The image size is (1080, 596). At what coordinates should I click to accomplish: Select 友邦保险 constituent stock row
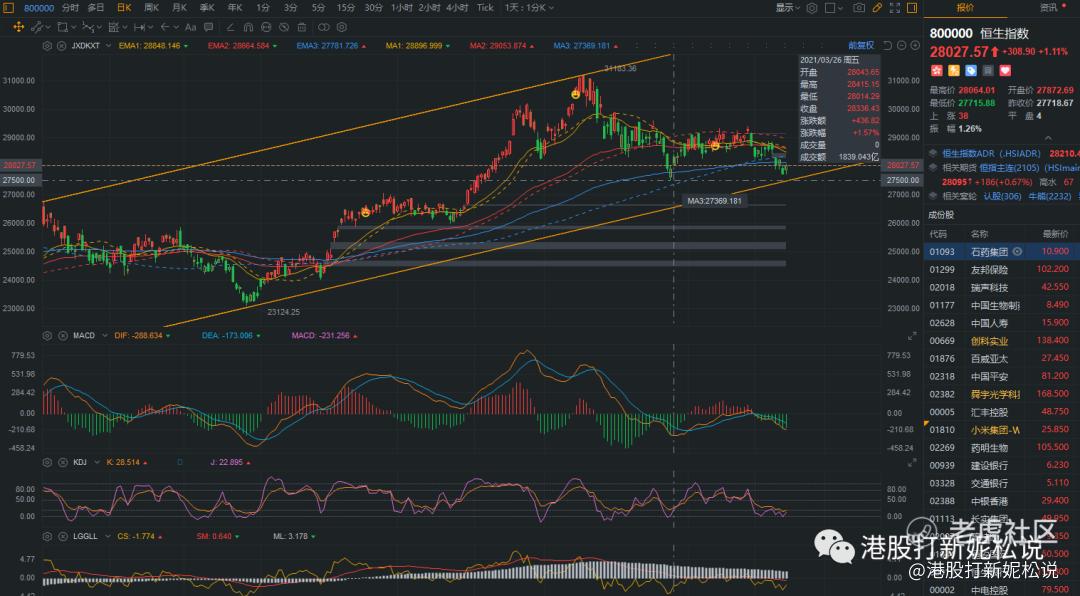point(1001,269)
